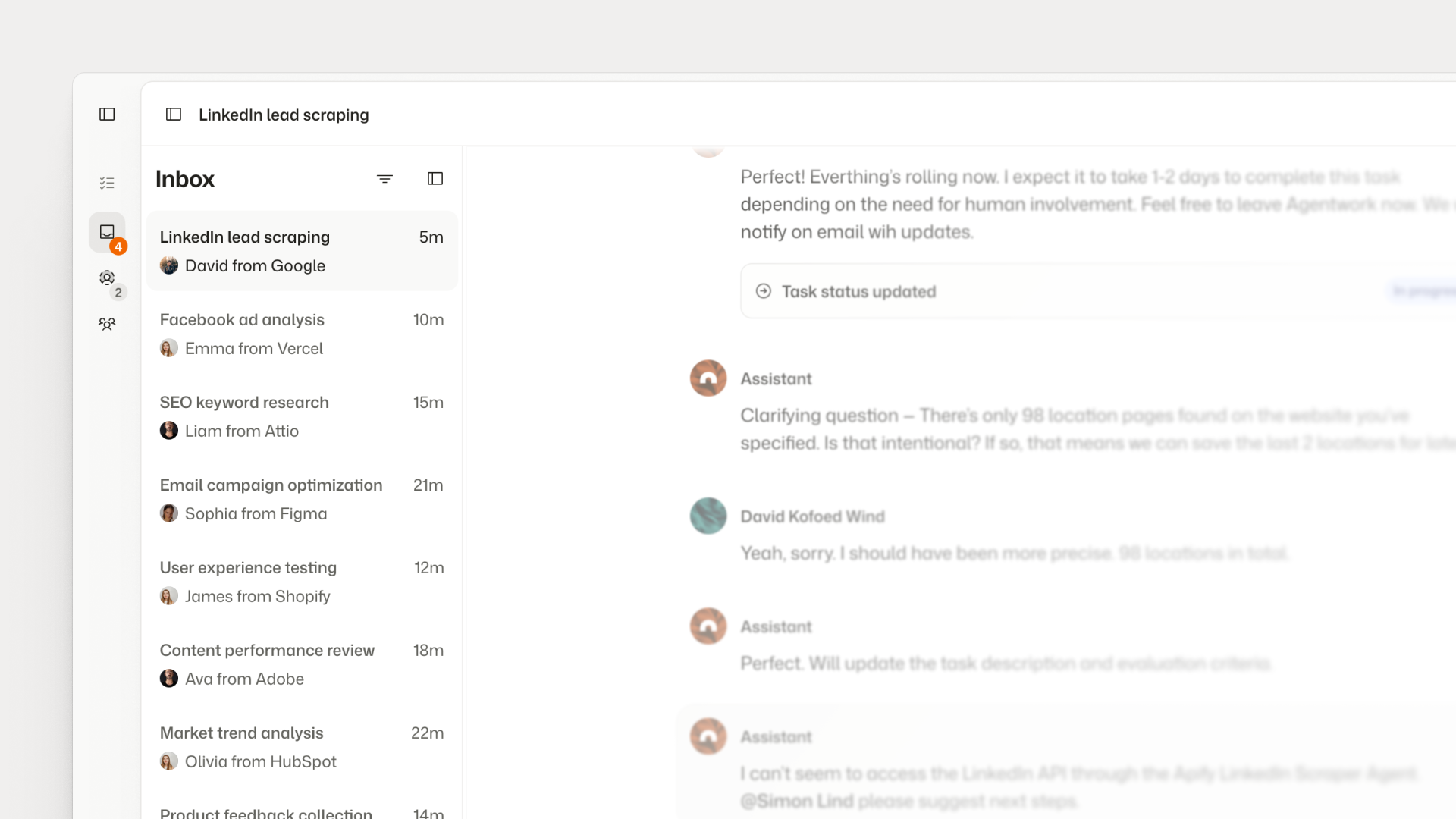Click the 15m timestamp on SEO keyword research
1456x819 pixels.
(x=428, y=403)
